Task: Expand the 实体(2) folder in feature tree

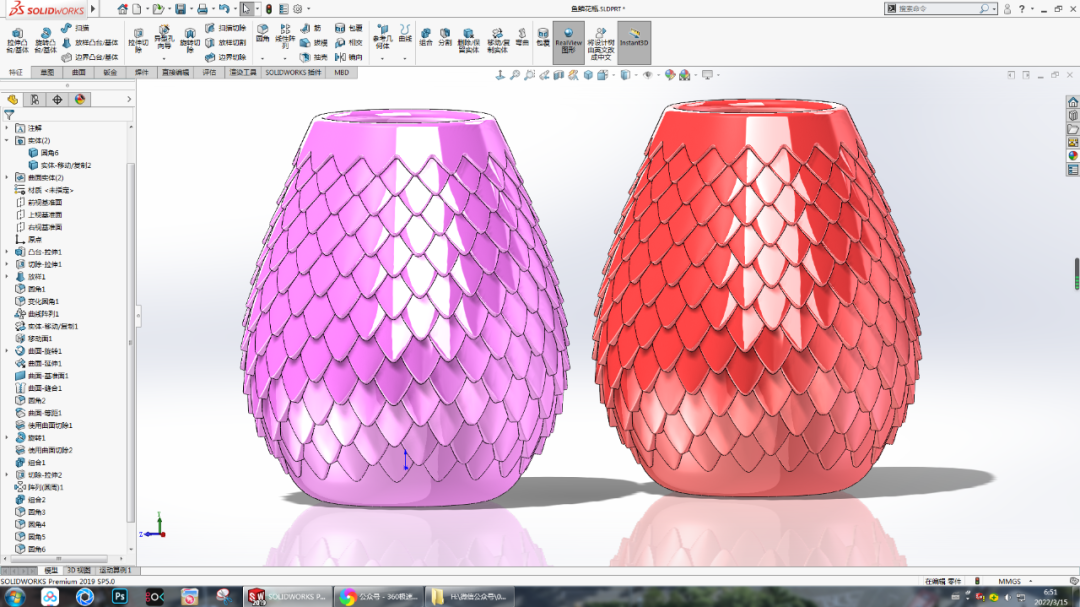Action: 7,140
